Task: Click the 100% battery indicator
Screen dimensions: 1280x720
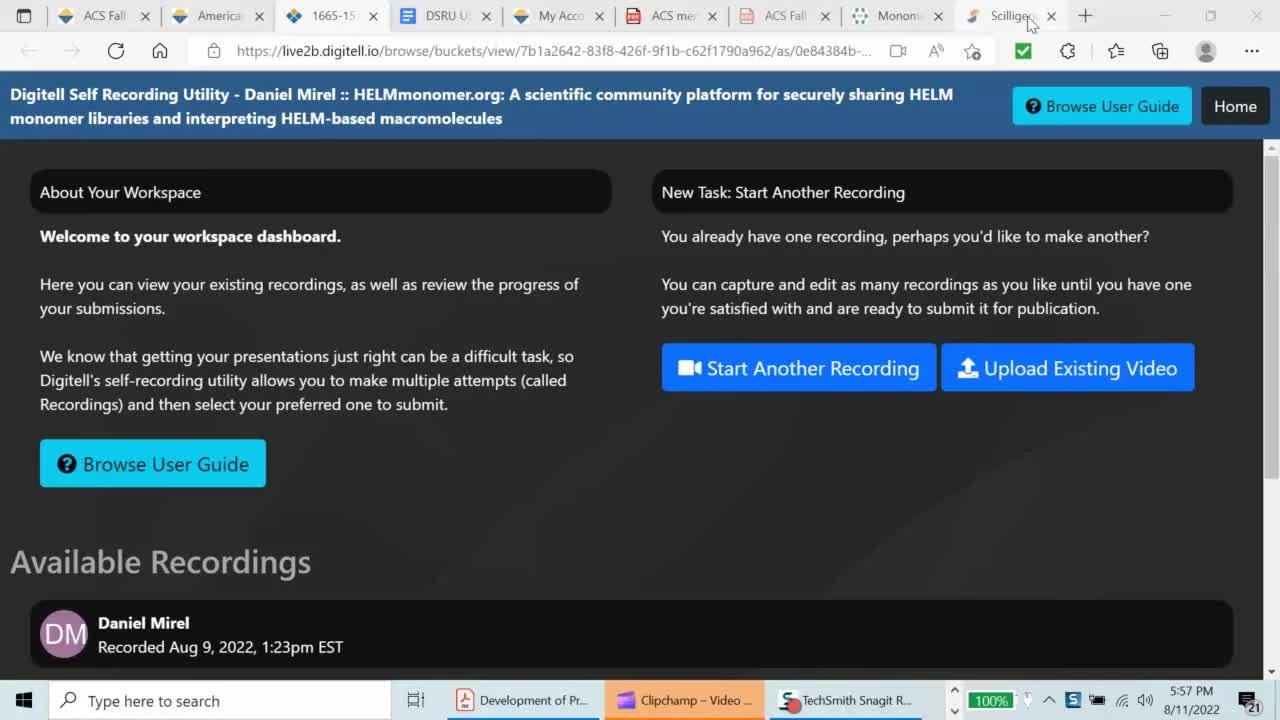Action: (991, 700)
